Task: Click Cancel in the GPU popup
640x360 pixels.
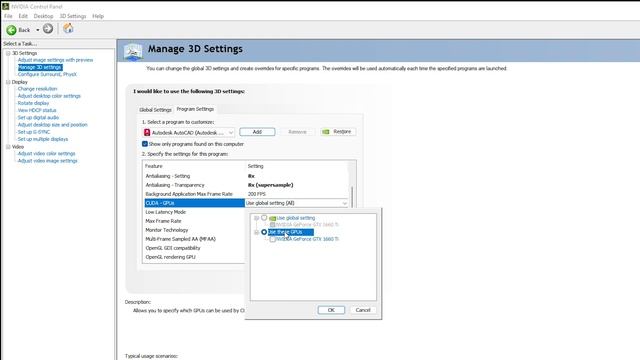Action: point(363,310)
